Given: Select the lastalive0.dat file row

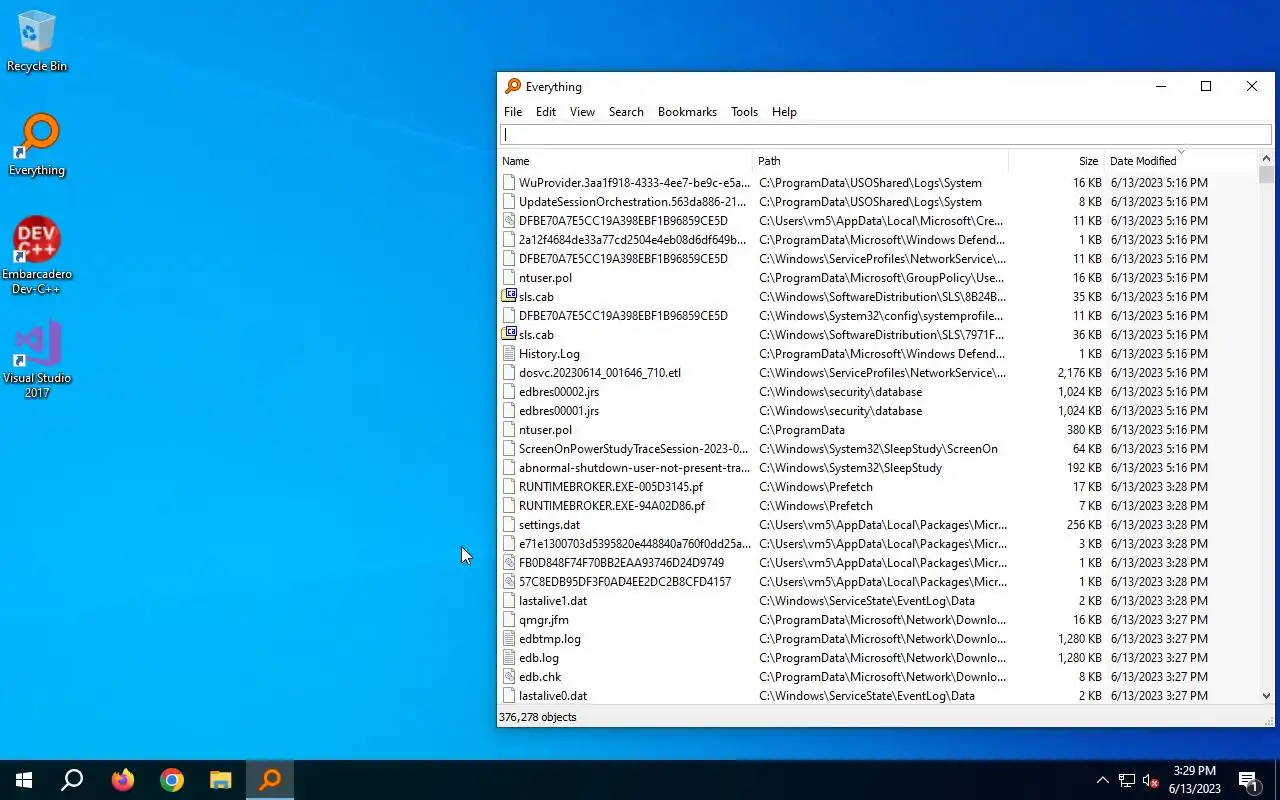Looking at the screenshot, I should click(x=878, y=696).
